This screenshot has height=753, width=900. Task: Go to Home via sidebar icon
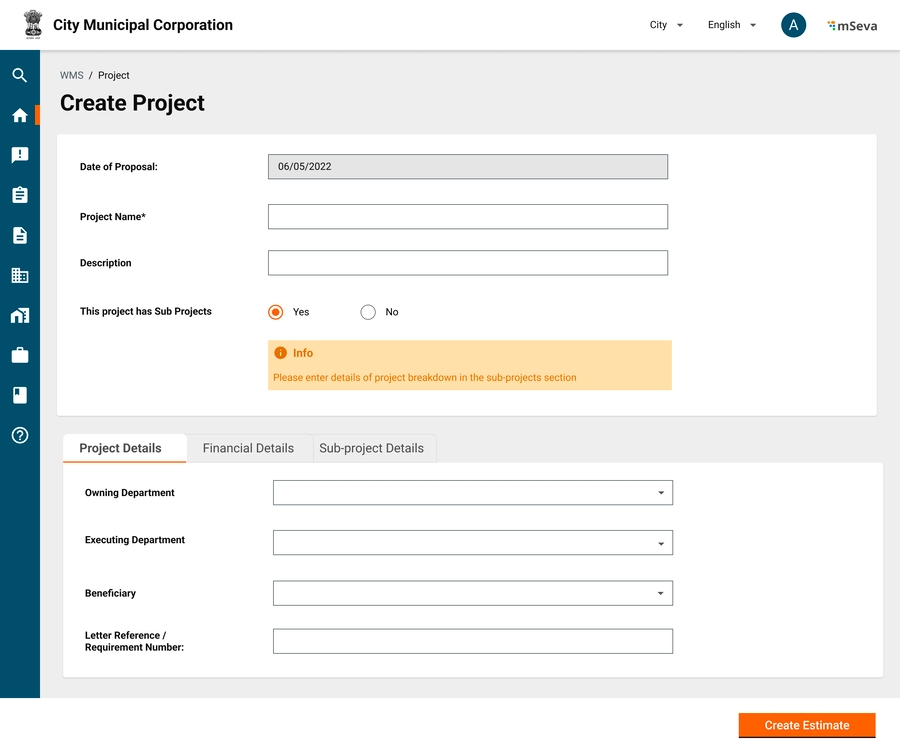point(19,115)
